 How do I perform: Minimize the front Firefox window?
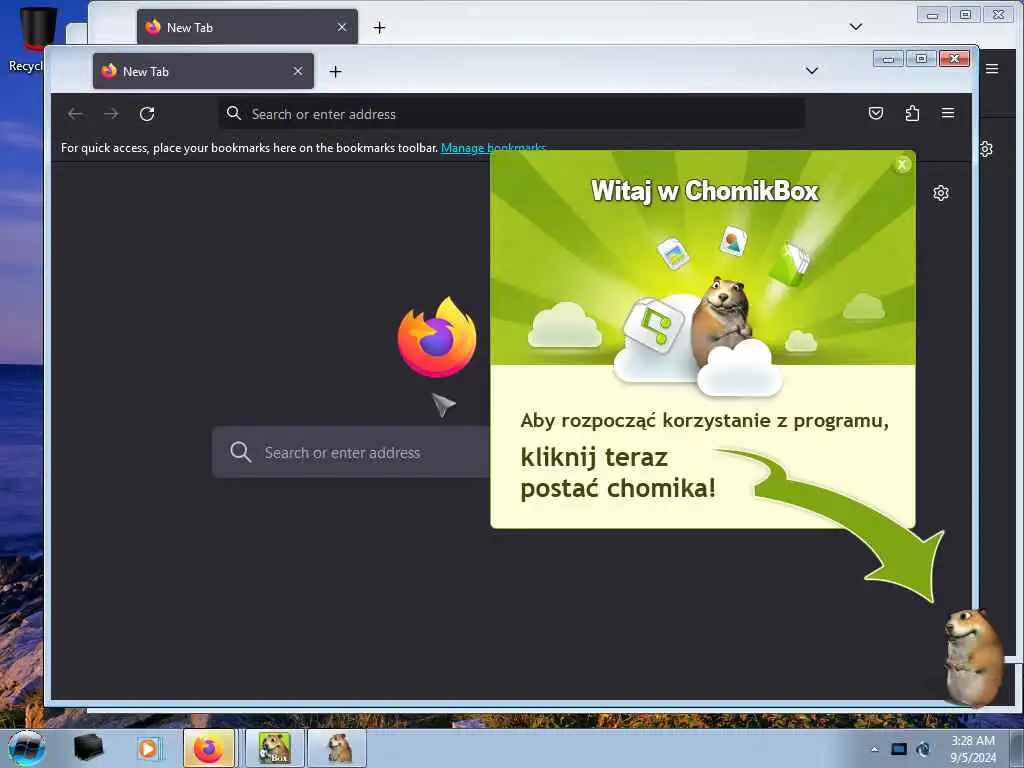(888, 59)
